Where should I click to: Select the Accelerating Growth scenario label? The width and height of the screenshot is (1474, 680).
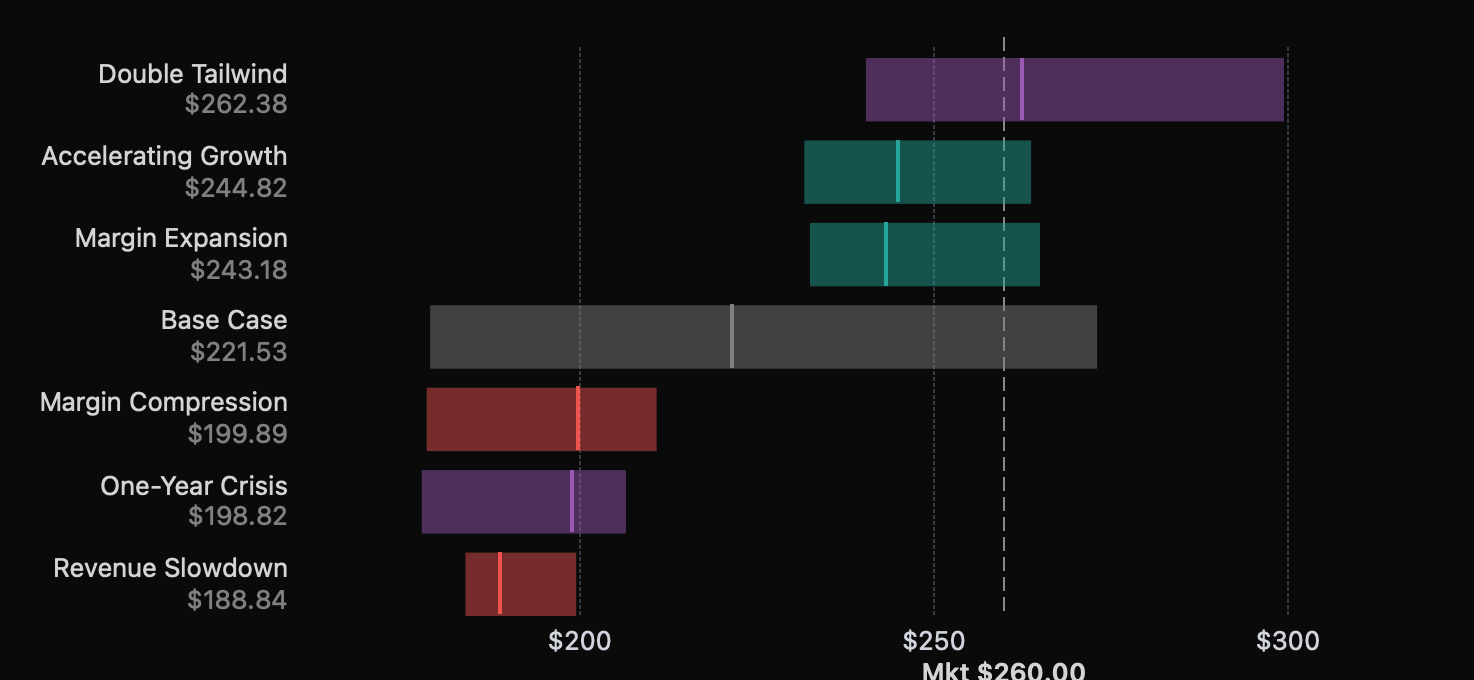[164, 157]
